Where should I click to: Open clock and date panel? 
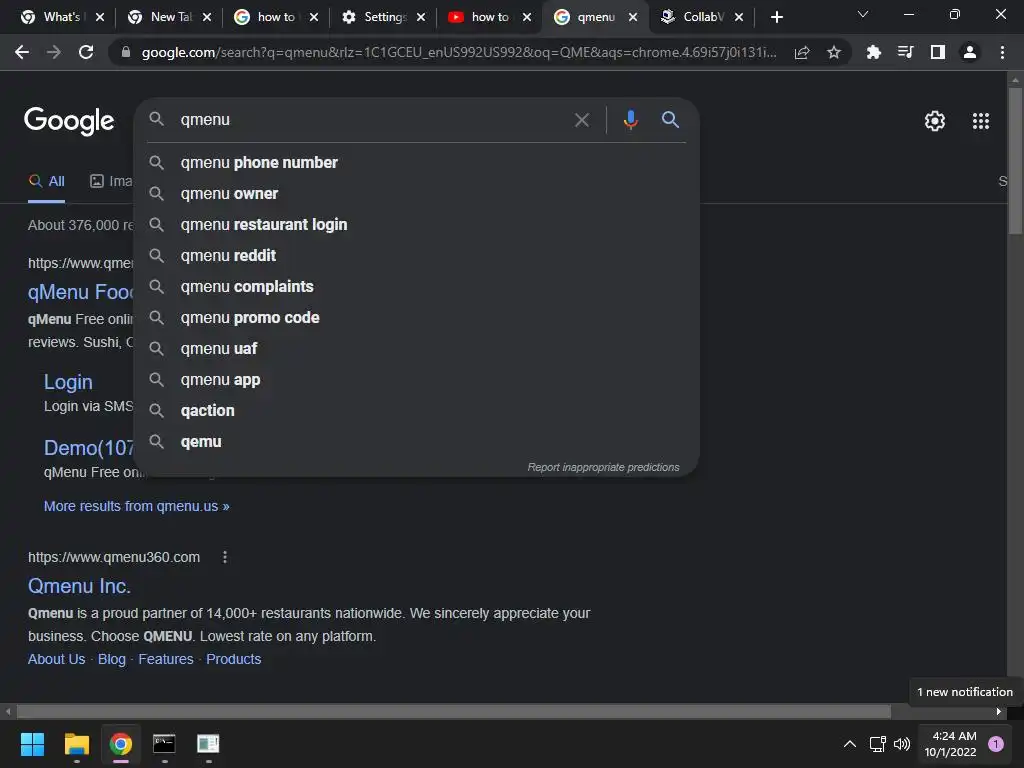click(950, 744)
